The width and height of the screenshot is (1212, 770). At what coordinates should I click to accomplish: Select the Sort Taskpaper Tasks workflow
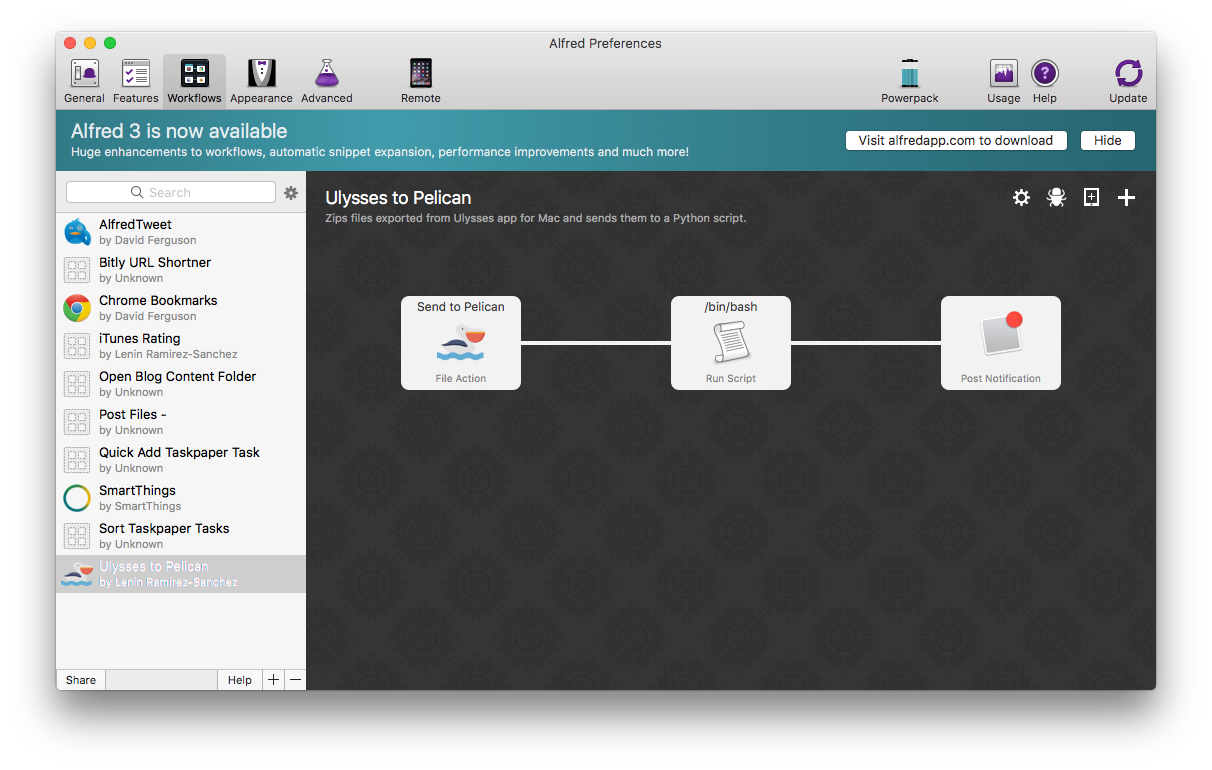coord(181,536)
